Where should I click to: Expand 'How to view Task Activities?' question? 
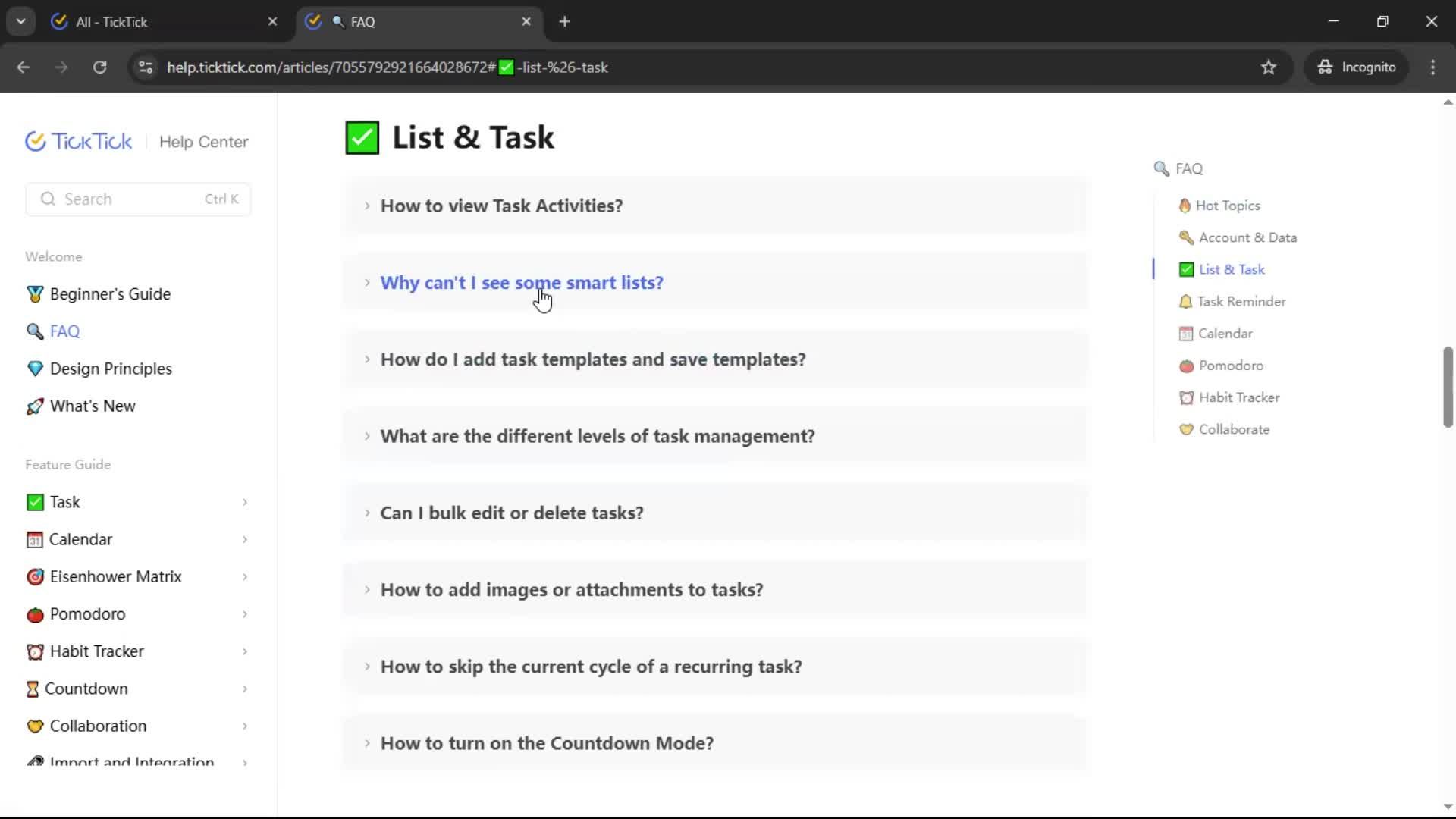501,206
